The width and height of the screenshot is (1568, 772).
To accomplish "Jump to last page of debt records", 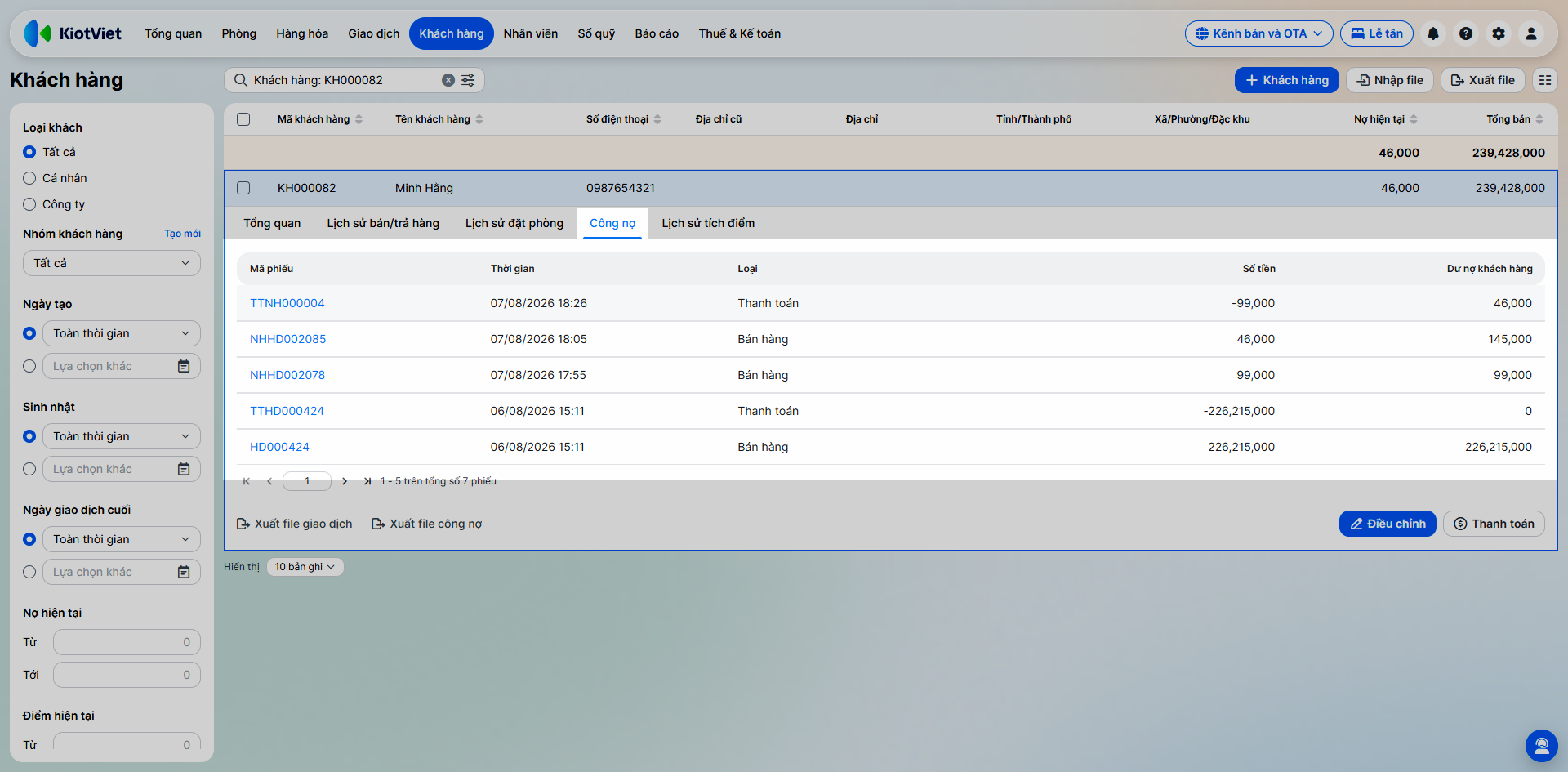I will [367, 481].
